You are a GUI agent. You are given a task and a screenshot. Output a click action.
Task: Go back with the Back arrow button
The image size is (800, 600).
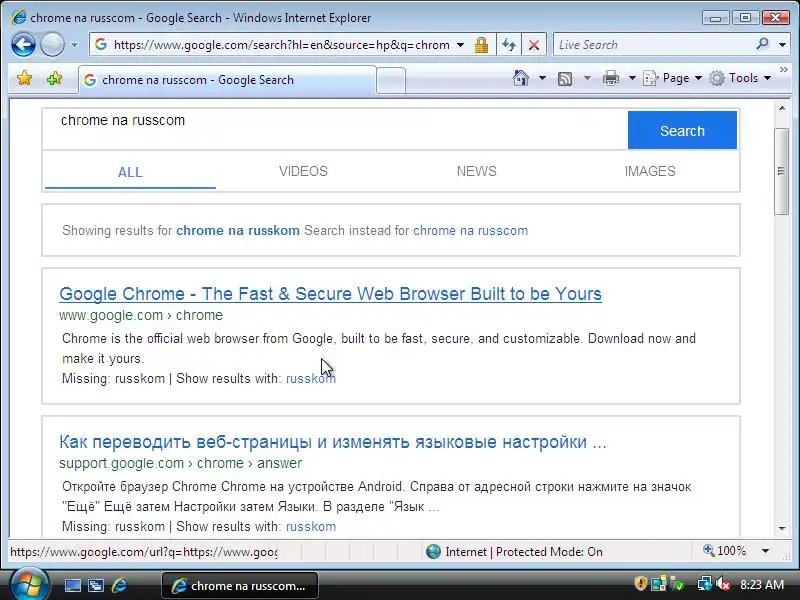pyautogui.click(x=23, y=44)
